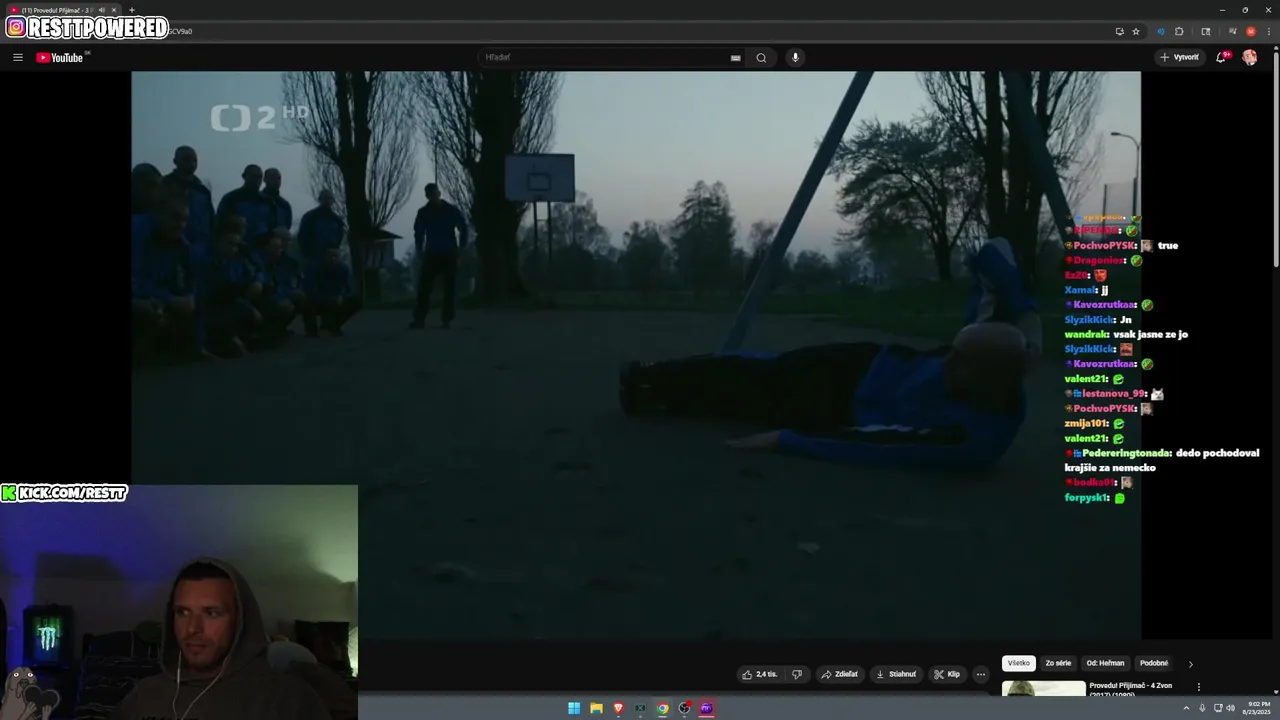Open options menu for 4 Zvon suggestion
Screen dimensions: 1280x720
click(x=1199, y=687)
